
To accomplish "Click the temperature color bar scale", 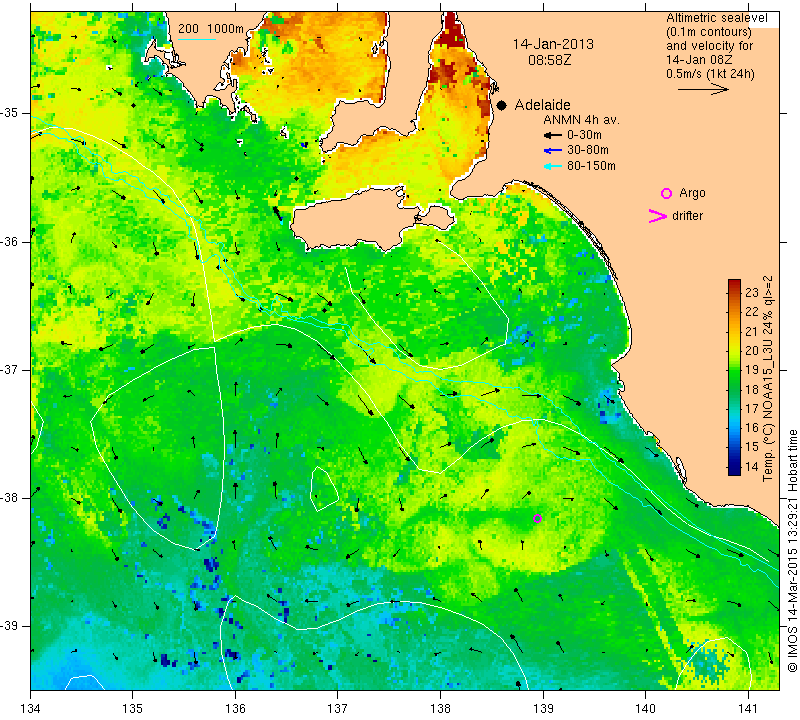I will (734, 377).
